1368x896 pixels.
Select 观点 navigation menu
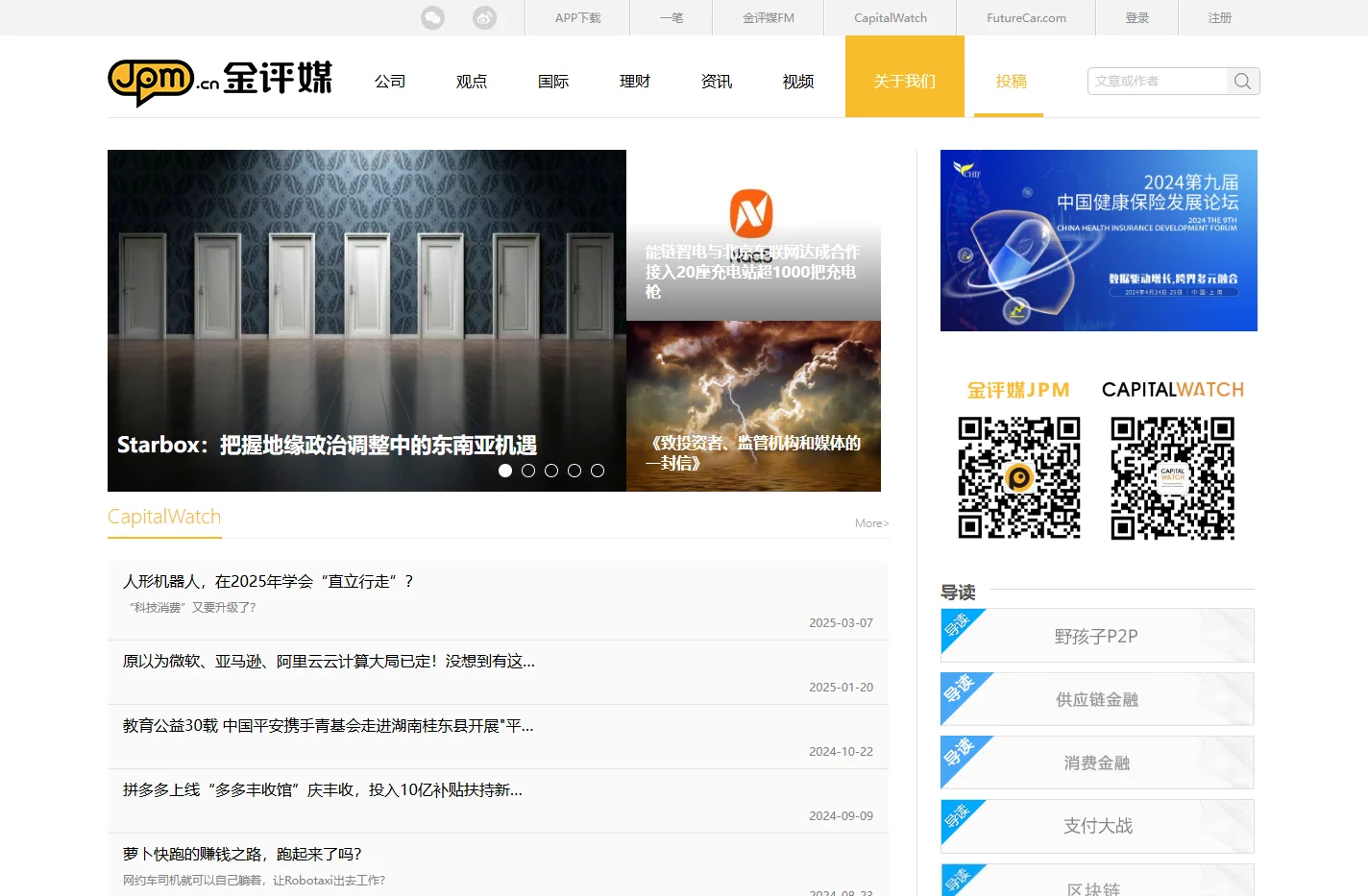coord(472,82)
